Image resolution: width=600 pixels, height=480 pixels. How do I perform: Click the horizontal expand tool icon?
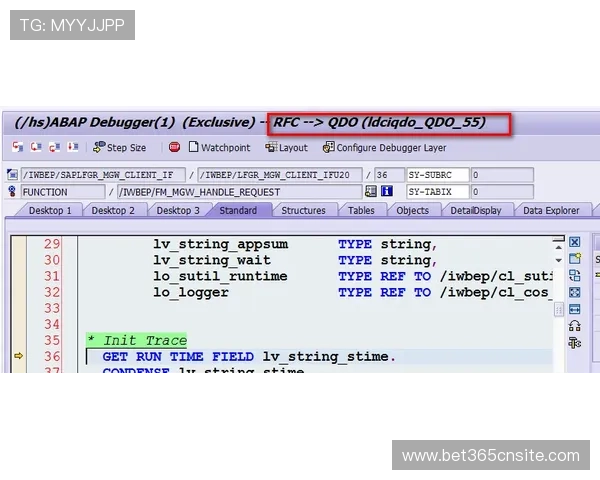coord(574,309)
